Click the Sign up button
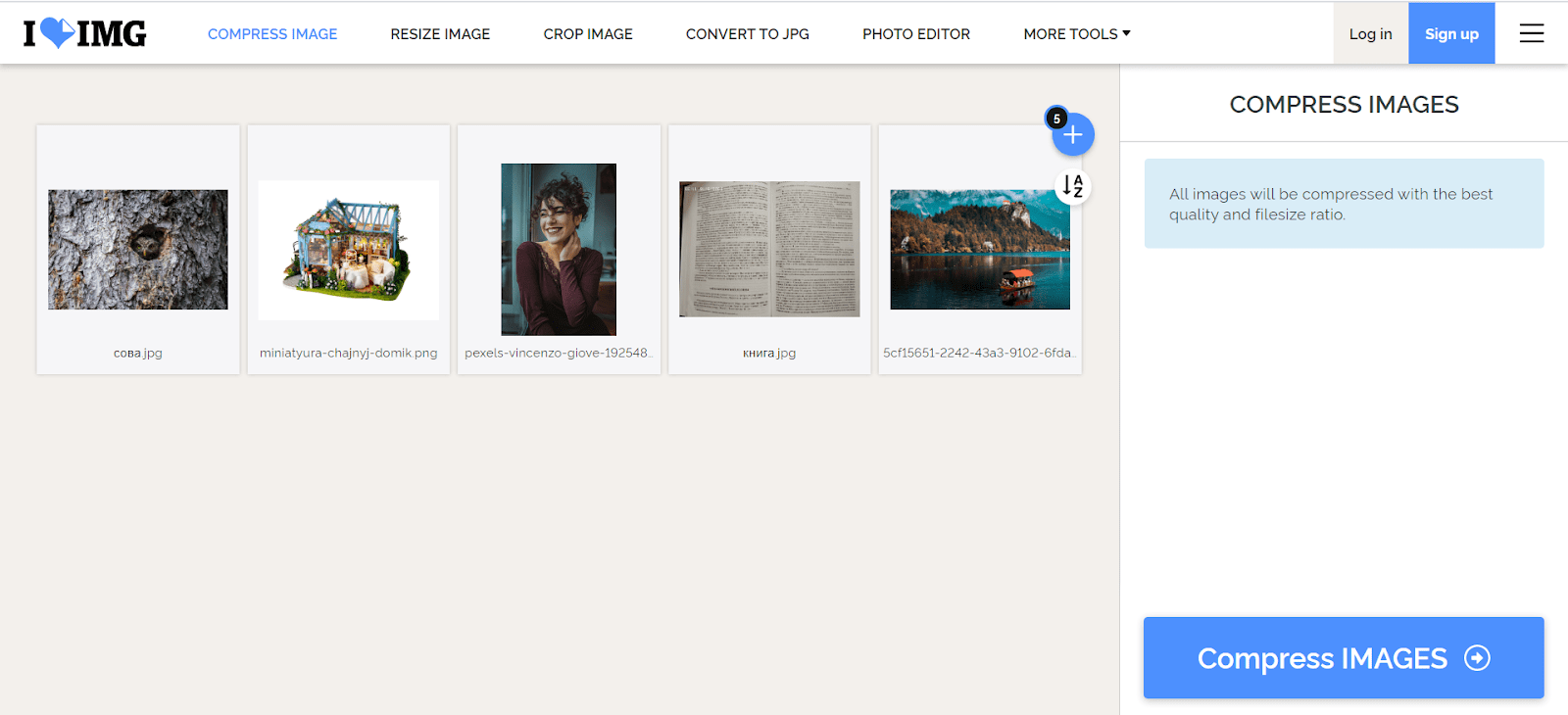 (x=1451, y=33)
